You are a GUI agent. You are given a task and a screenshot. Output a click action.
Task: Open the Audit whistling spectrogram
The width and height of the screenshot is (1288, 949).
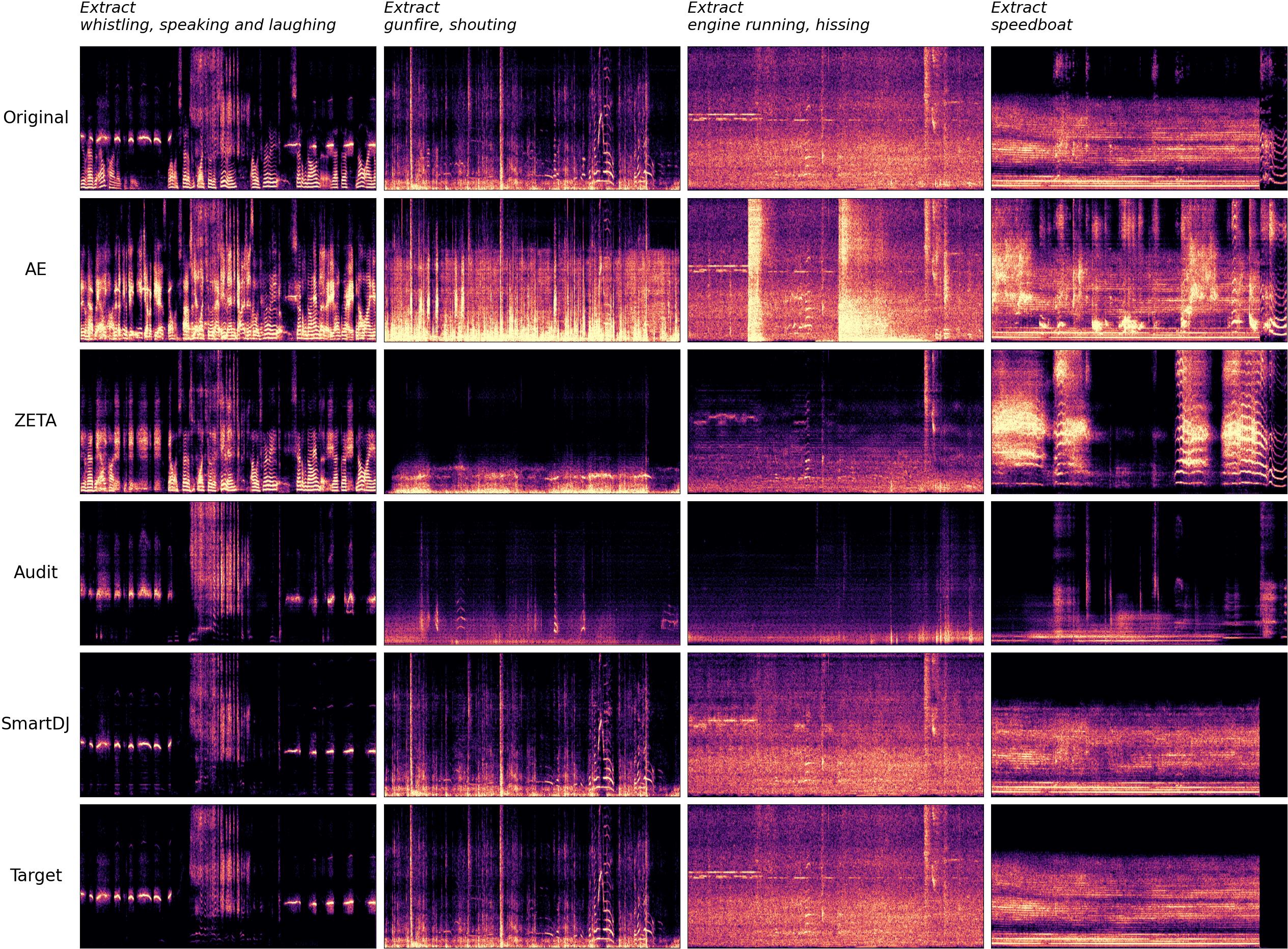coord(228,573)
